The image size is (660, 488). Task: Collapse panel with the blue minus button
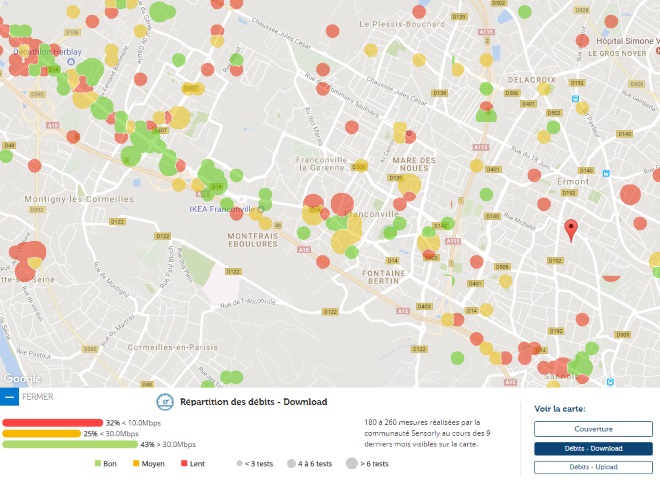pos(9,397)
